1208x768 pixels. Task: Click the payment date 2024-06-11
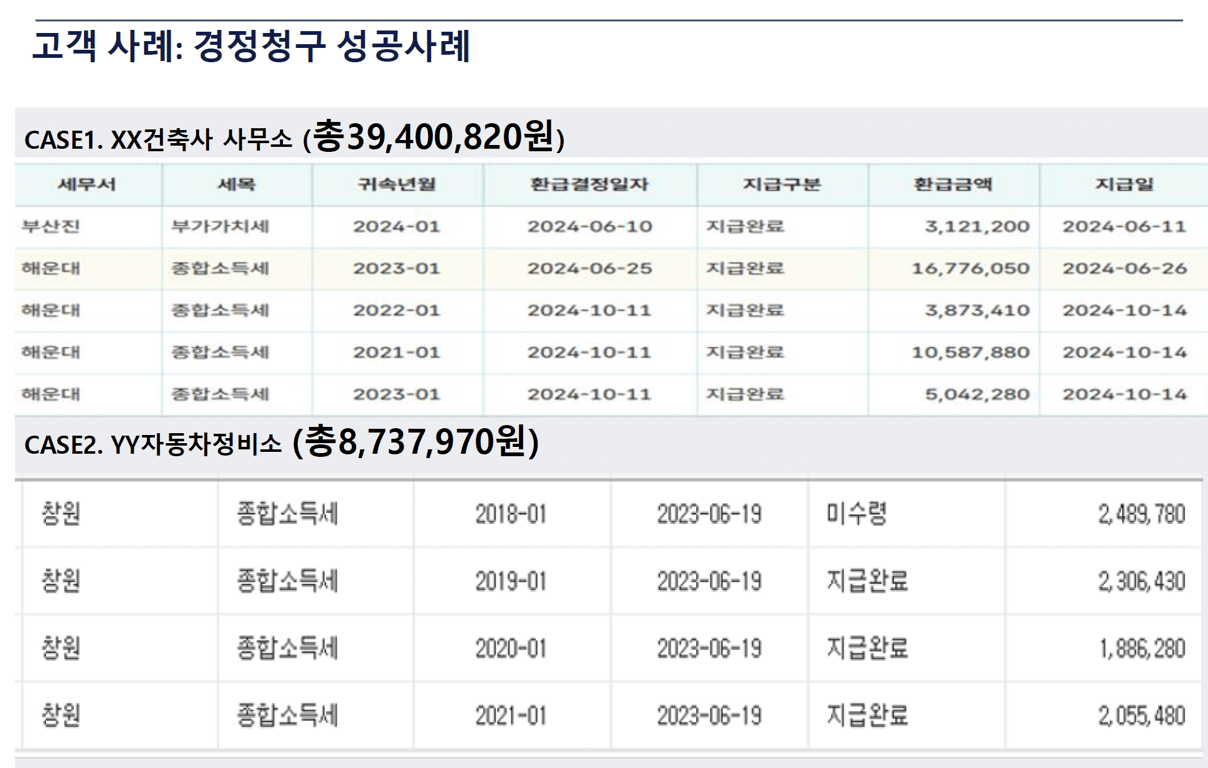pyautogui.click(x=1125, y=227)
